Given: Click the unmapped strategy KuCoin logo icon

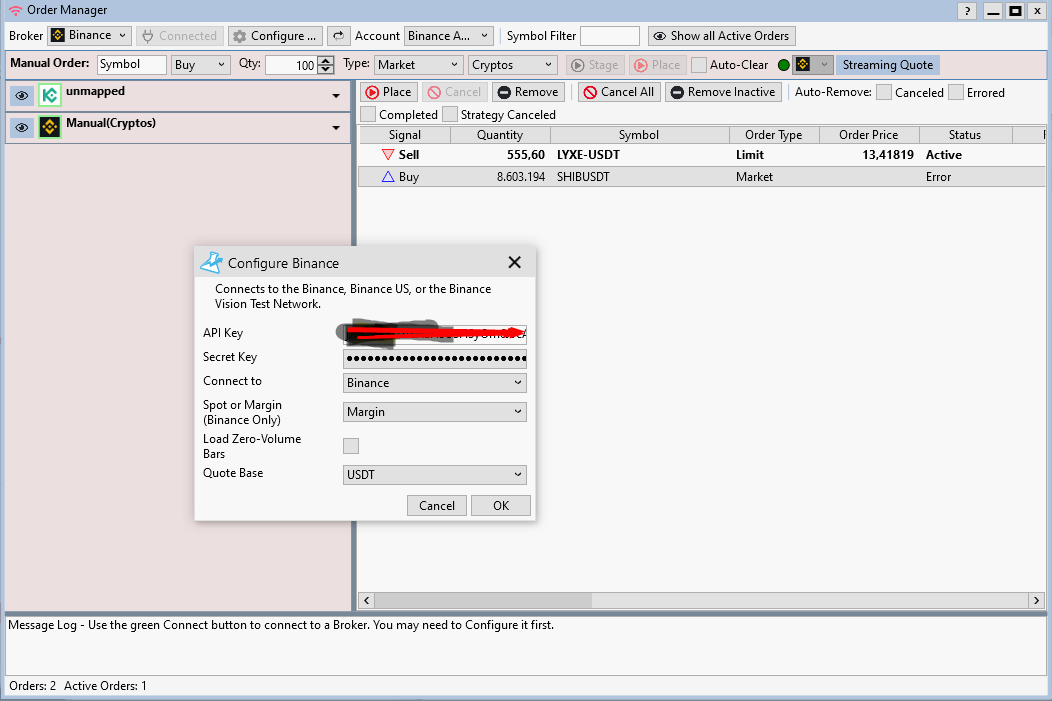Looking at the screenshot, I should pyautogui.click(x=50, y=96).
